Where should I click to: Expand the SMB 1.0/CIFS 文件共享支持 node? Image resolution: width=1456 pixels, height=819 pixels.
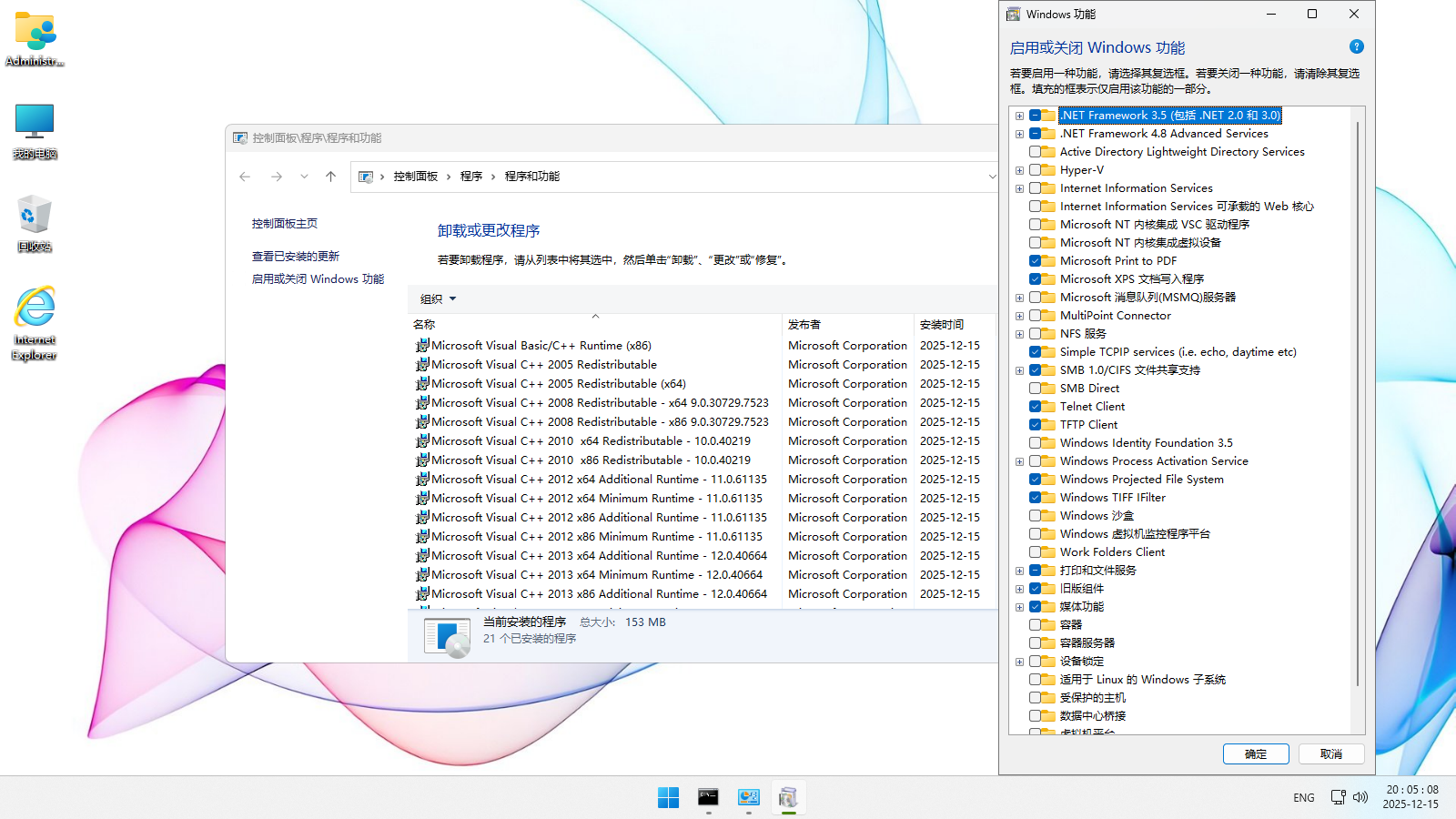point(1019,370)
